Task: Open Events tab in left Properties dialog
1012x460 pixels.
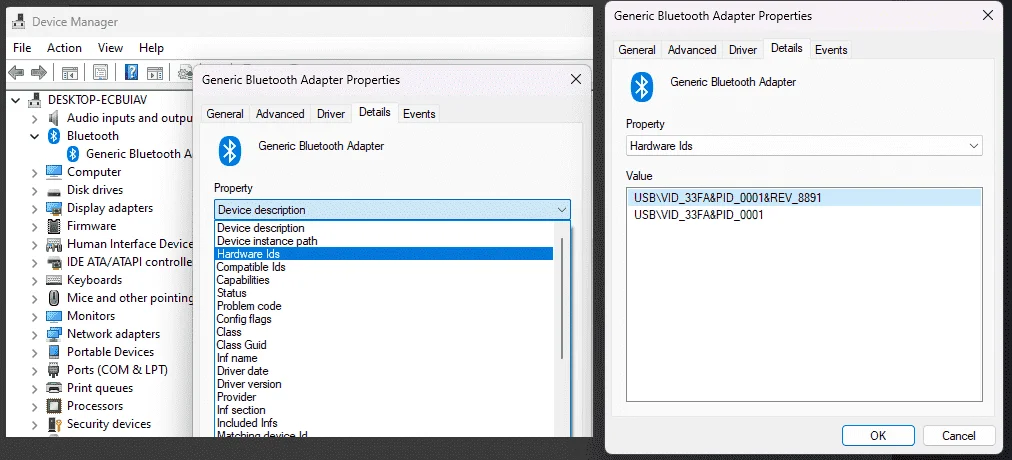Action: tap(420, 114)
